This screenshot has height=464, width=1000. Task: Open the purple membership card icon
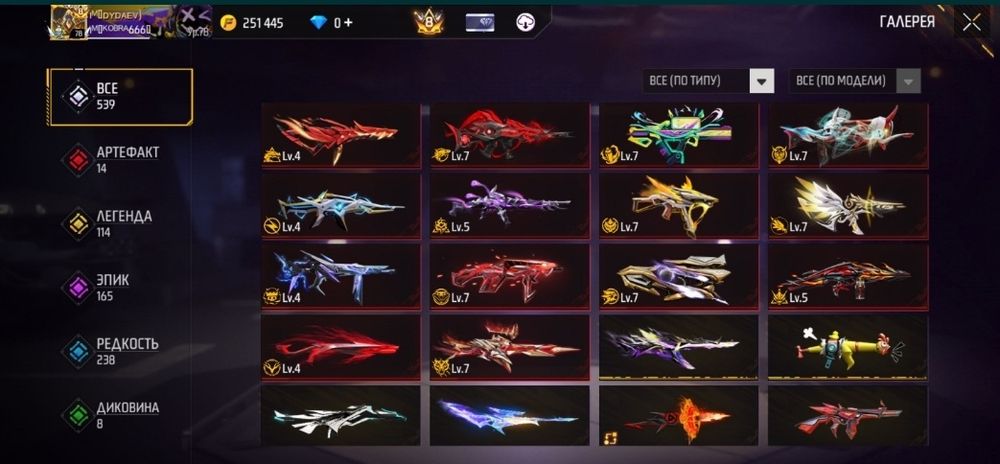click(479, 23)
